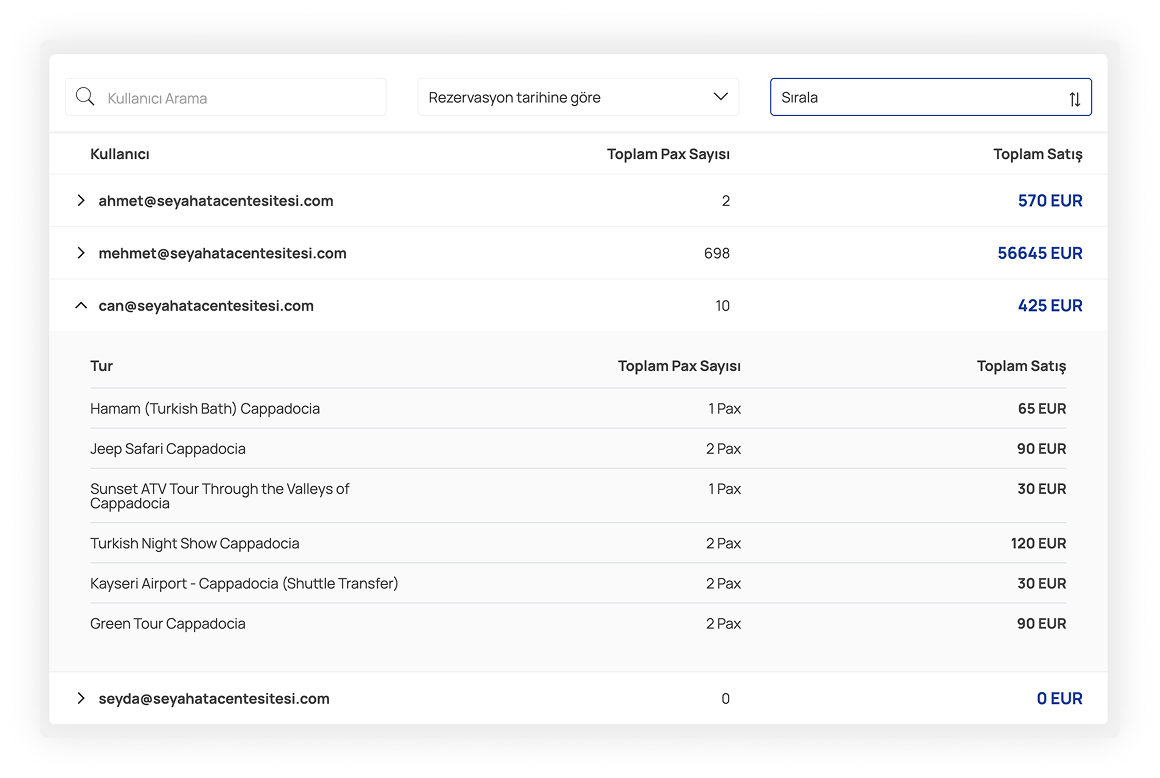Viewport: 1160px width, 778px height.
Task: Select the Kayseri Airport Shuttle Transfer row
Action: [244, 584]
